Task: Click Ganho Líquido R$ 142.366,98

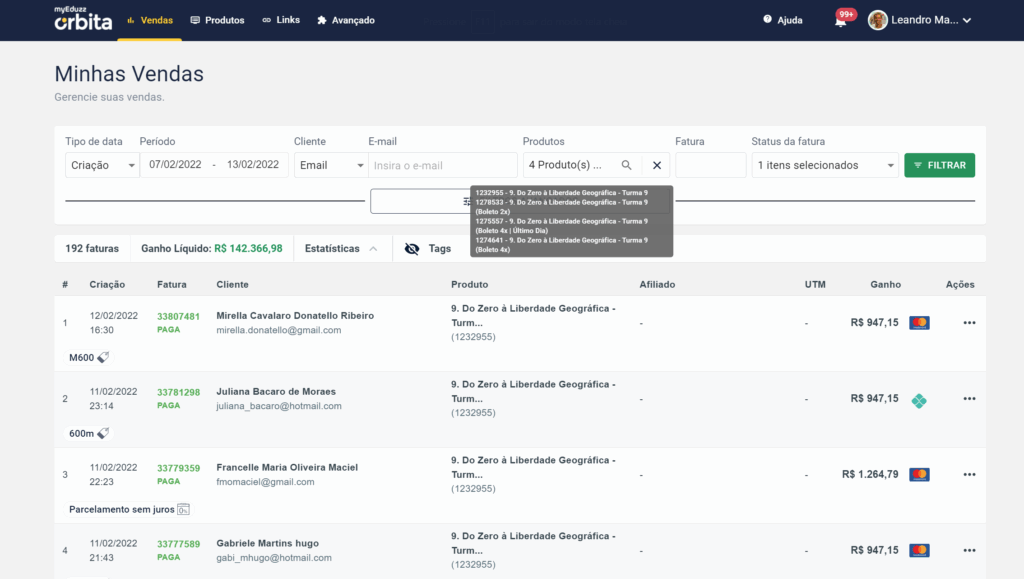Action: [x=212, y=249]
